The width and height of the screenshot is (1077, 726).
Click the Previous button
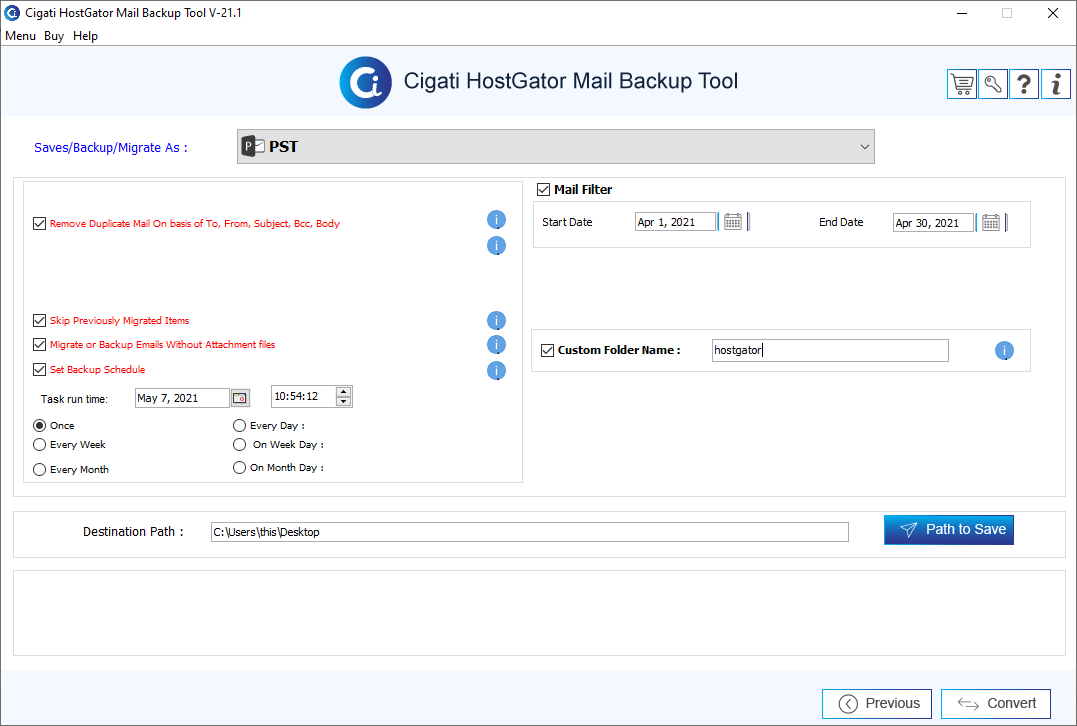[877, 703]
